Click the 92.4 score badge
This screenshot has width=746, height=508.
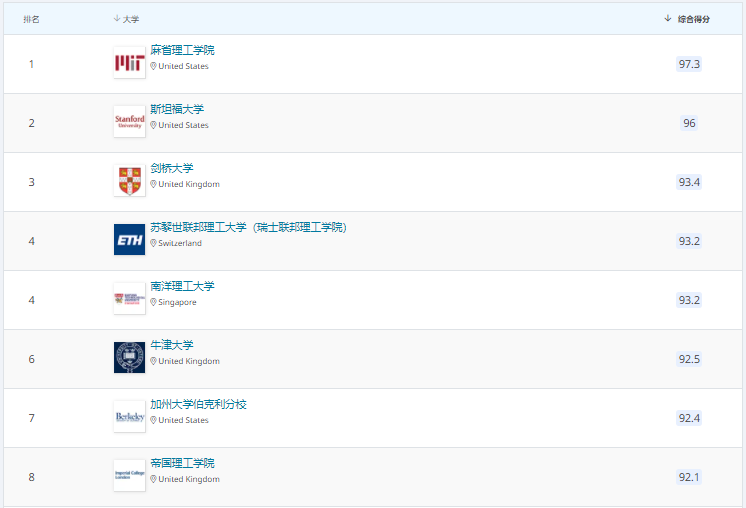(x=689, y=418)
